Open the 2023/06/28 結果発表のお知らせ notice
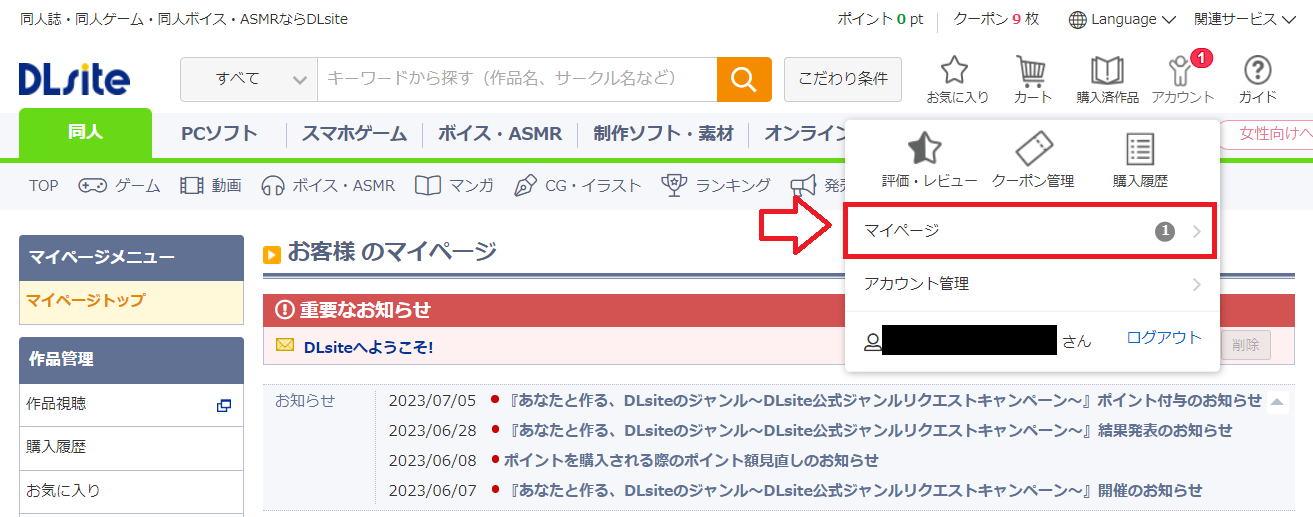Viewport: 1313px width, 517px height. click(870, 430)
